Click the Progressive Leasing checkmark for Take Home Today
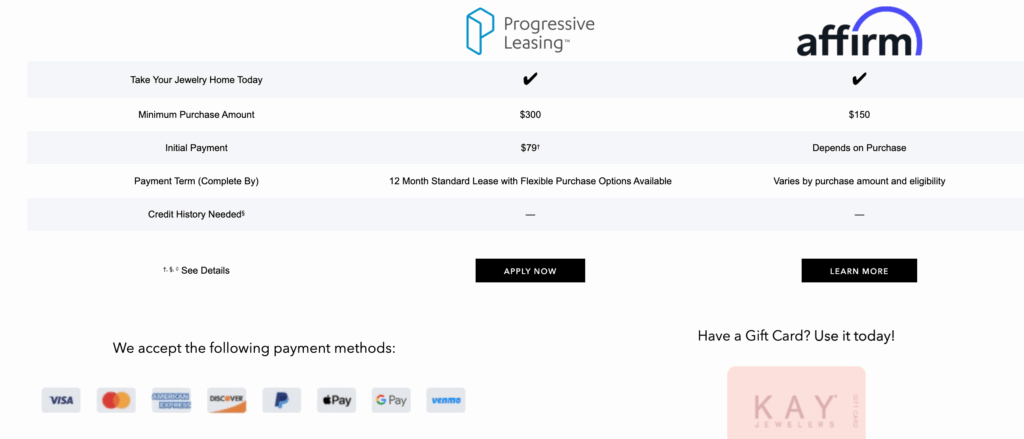 tap(530, 79)
